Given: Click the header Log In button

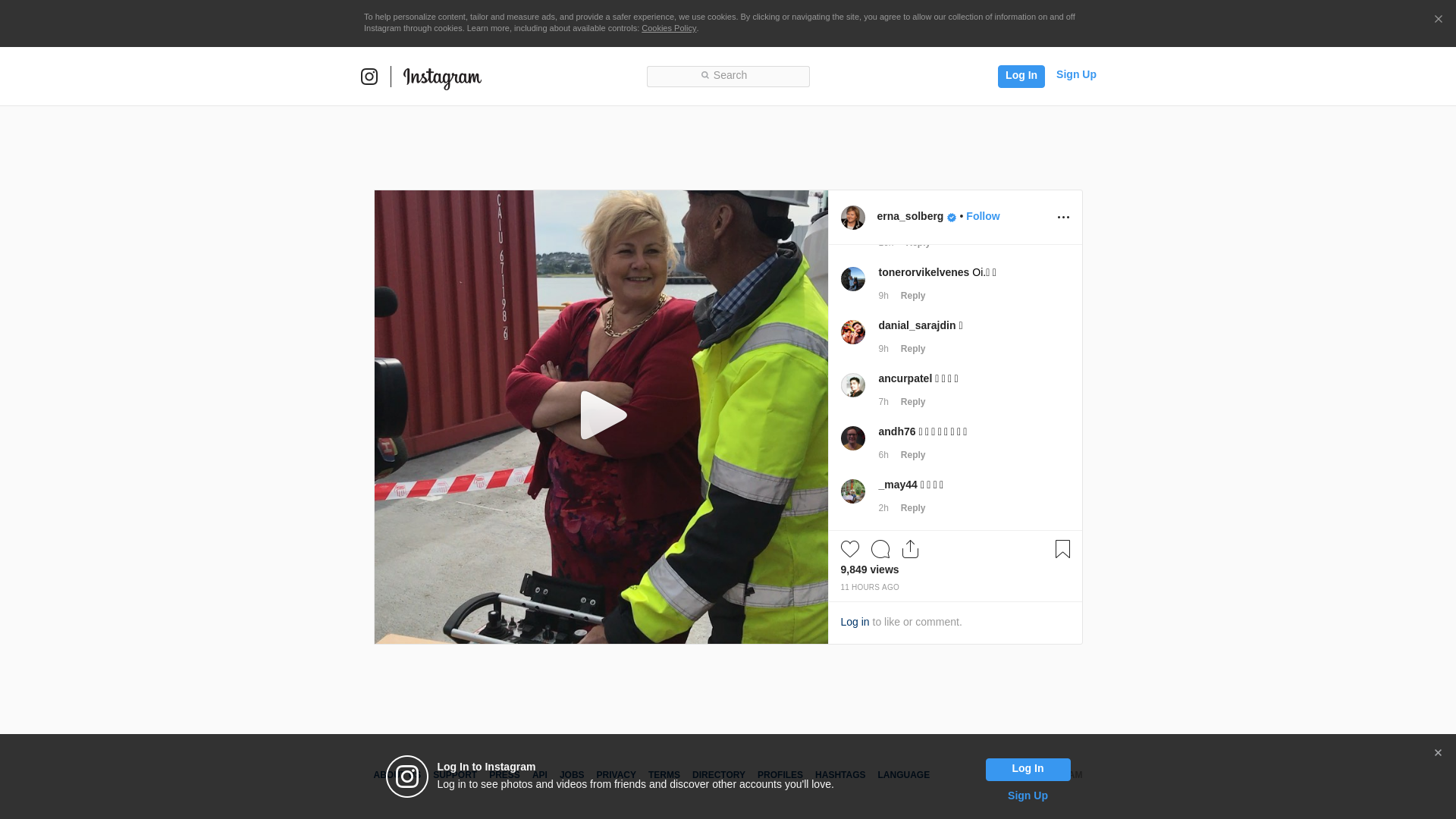Looking at the screenshot, I should (x=1021, y=76).
